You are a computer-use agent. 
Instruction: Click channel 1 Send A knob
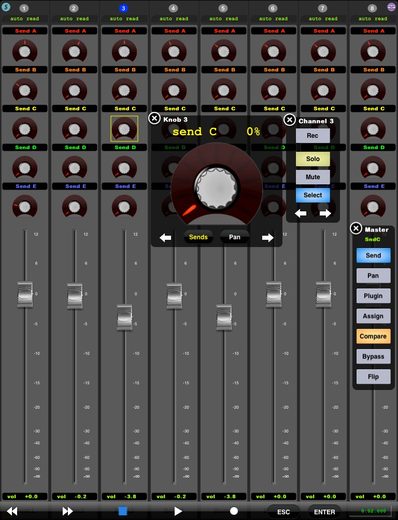tap(25, 51)
